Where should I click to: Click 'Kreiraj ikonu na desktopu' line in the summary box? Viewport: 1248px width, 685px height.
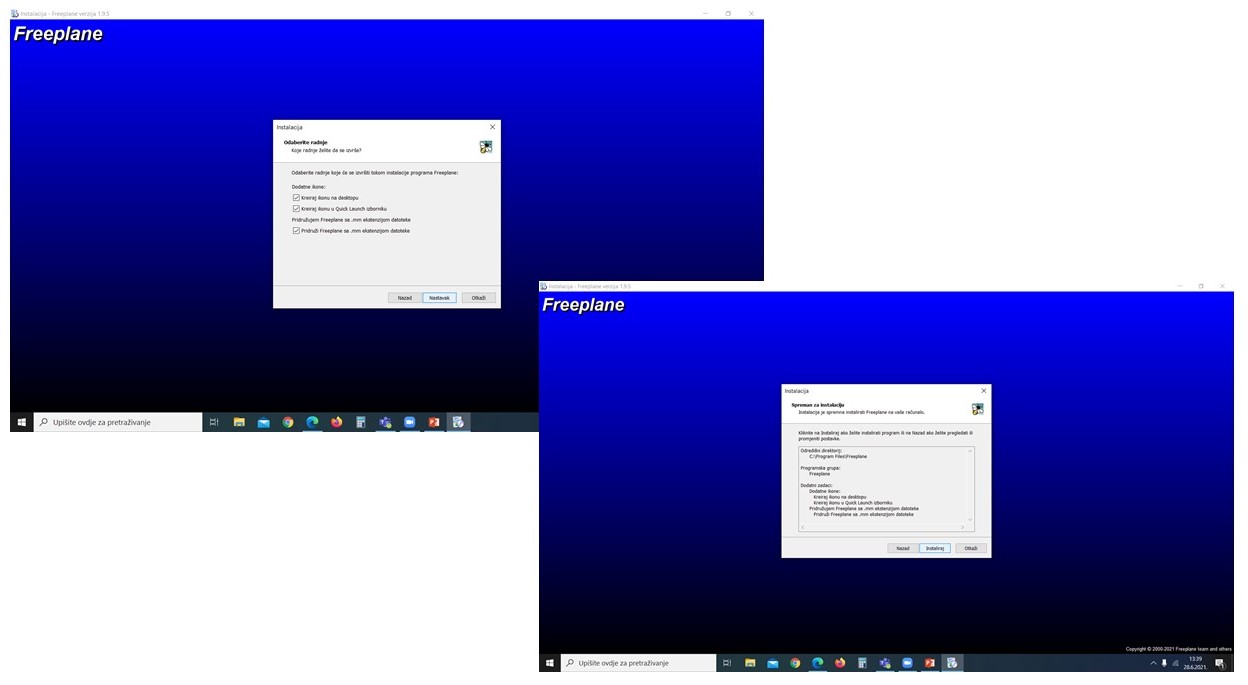click(x=839, y=497)
